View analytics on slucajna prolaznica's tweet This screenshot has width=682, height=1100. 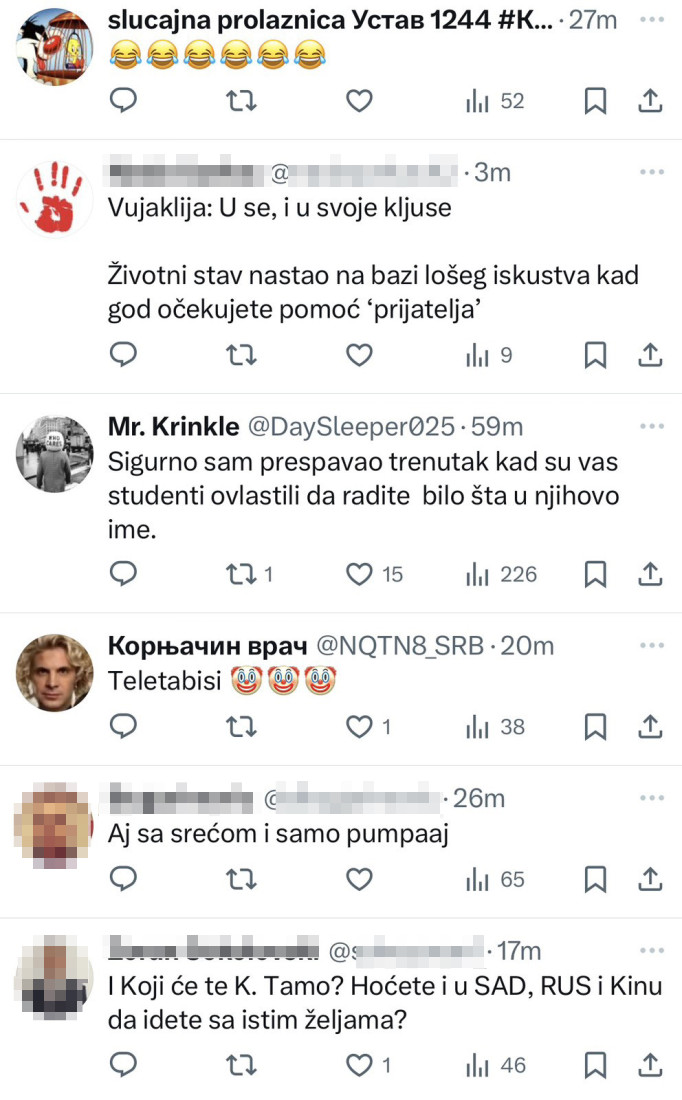479,101
